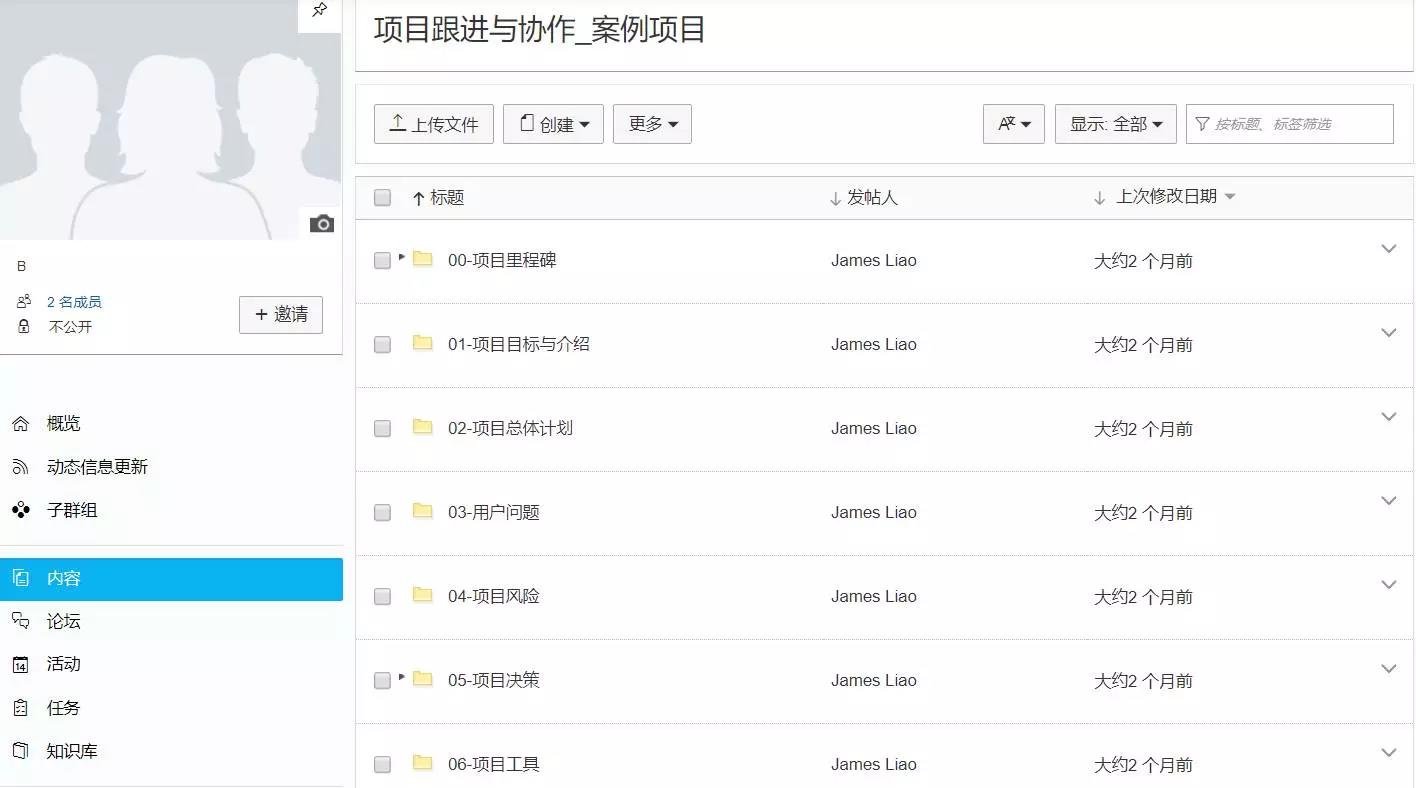This screenshot has height=788, width=1416.
Task: Click the 知识库 book icon
Action: coord(20,751)
